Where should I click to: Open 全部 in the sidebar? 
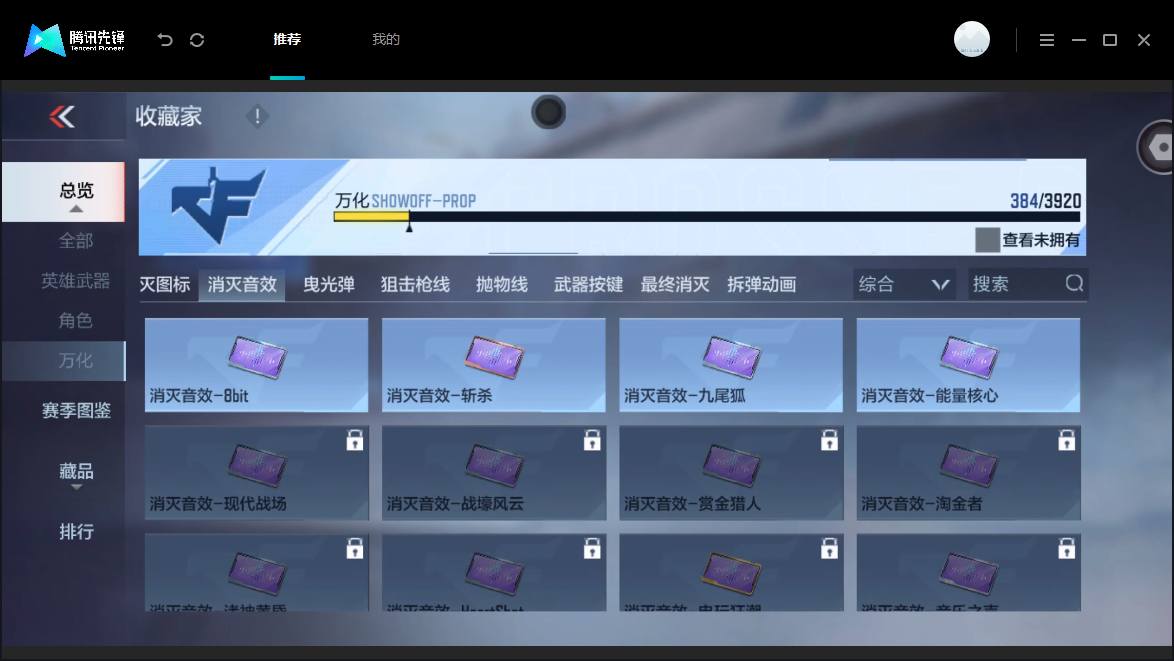[76, 241]
